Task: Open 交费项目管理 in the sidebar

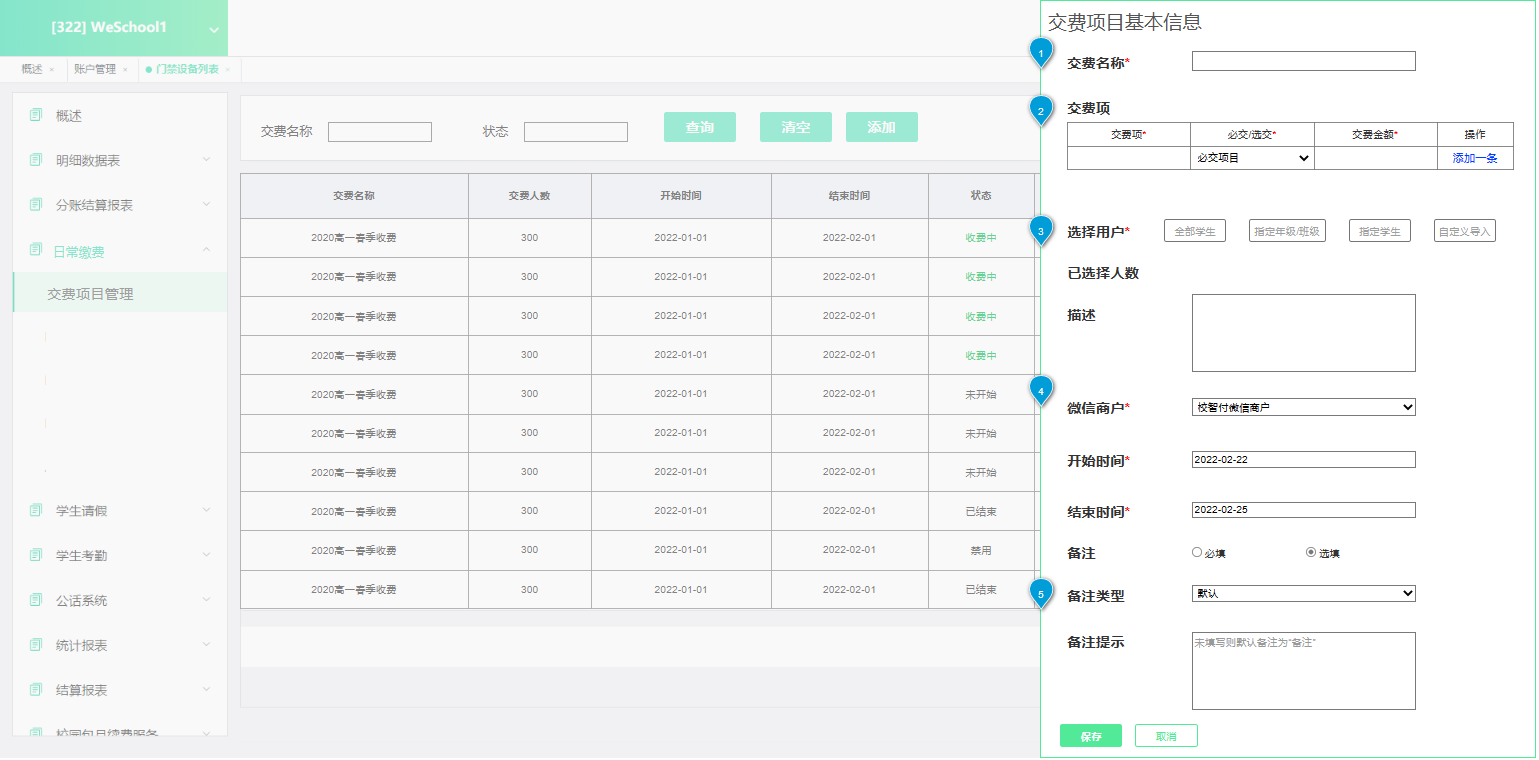Action: (120, 294)
